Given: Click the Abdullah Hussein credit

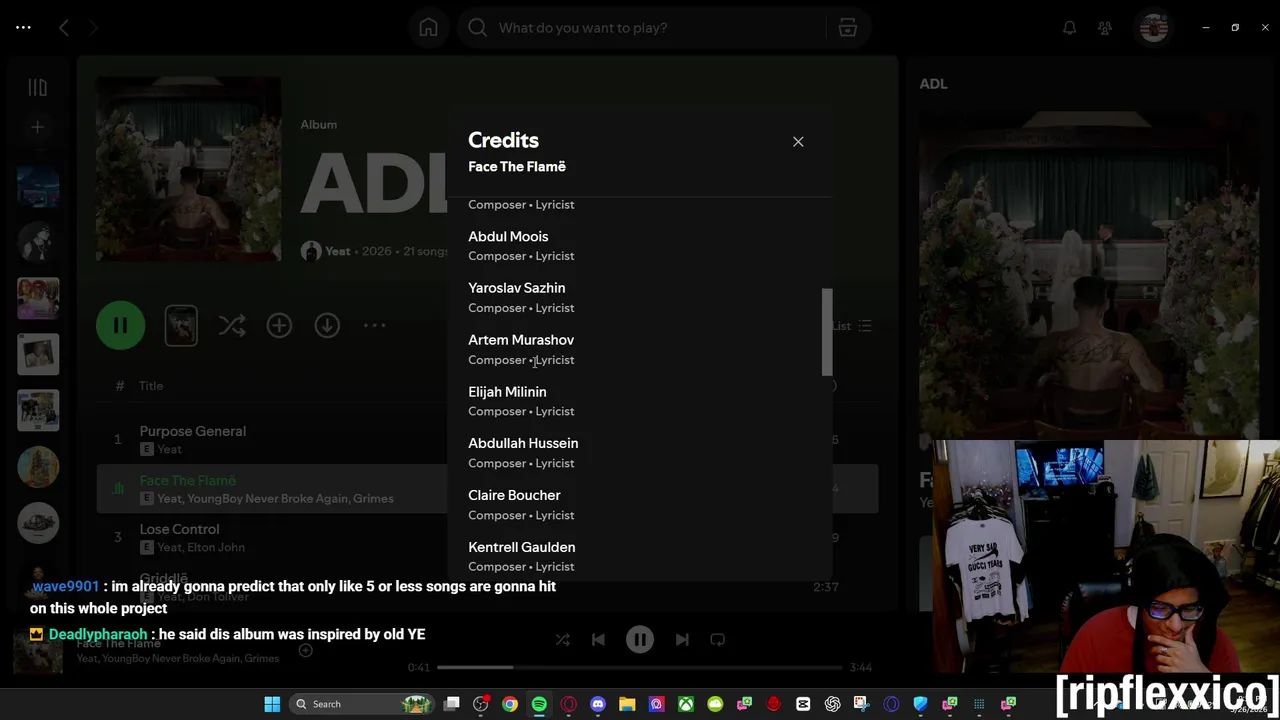Looking at the screenshot, I should [x=523, y=443].
